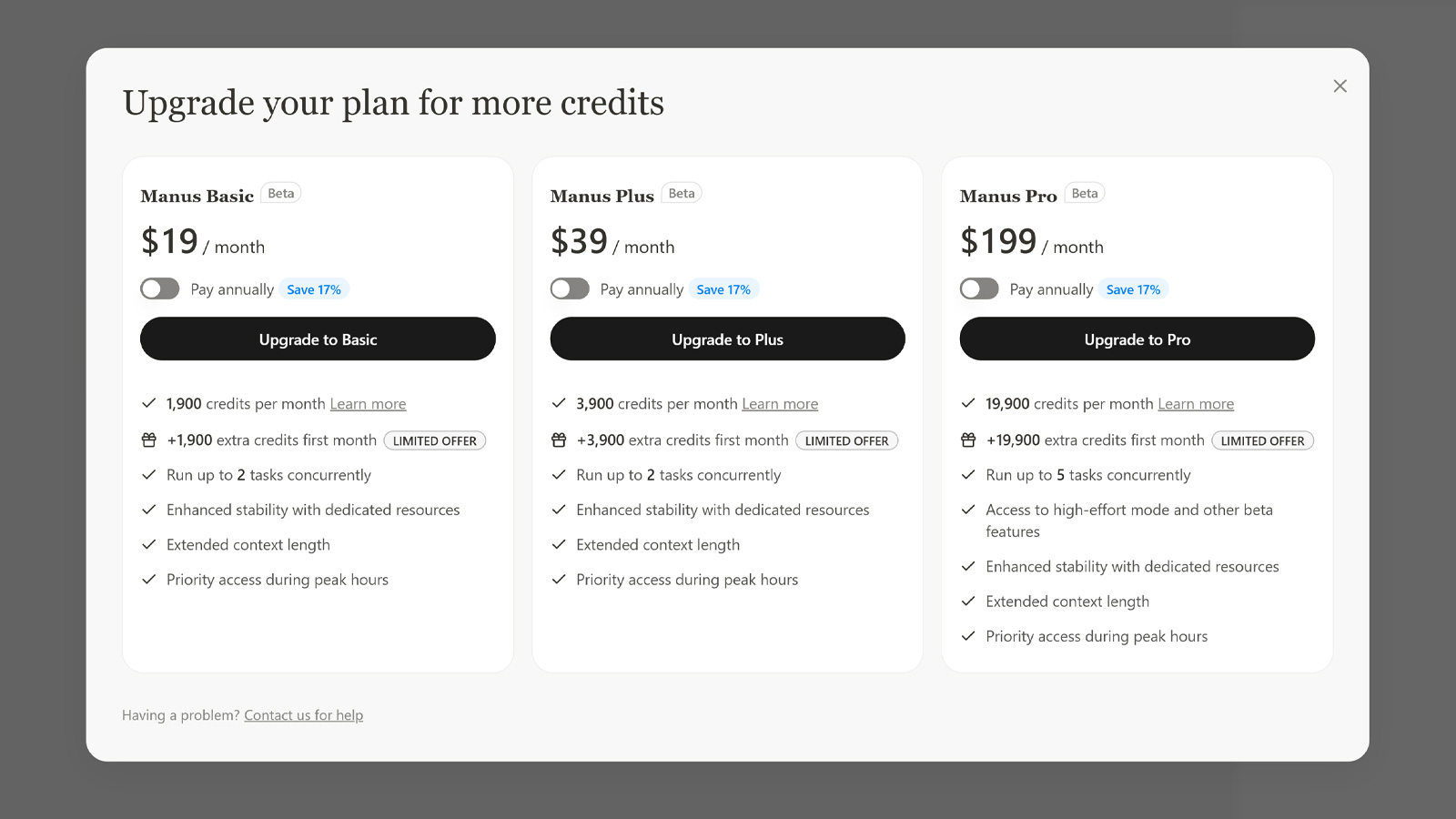The width and height of the screenshot is (1456, 819).
Task: Open Learn more for 19,900 credits
Action: click(x=1196, y=404)
